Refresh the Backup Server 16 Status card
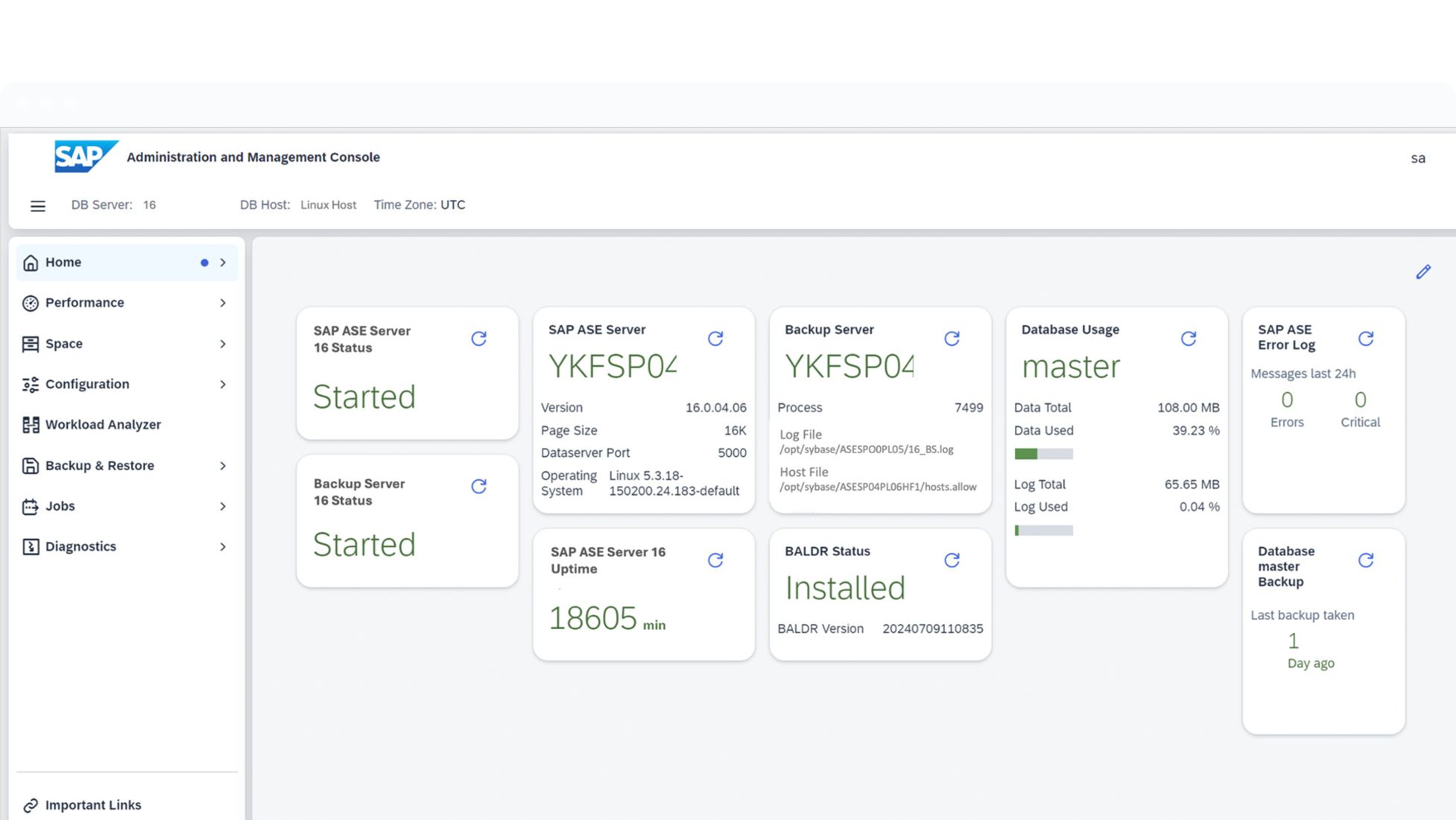This screenshot has width=1456, height=820. 479,487
